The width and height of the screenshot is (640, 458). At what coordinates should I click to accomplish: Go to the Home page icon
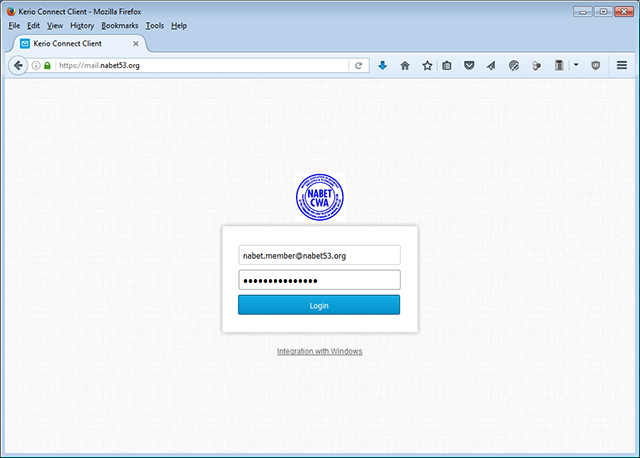(405, 65)
